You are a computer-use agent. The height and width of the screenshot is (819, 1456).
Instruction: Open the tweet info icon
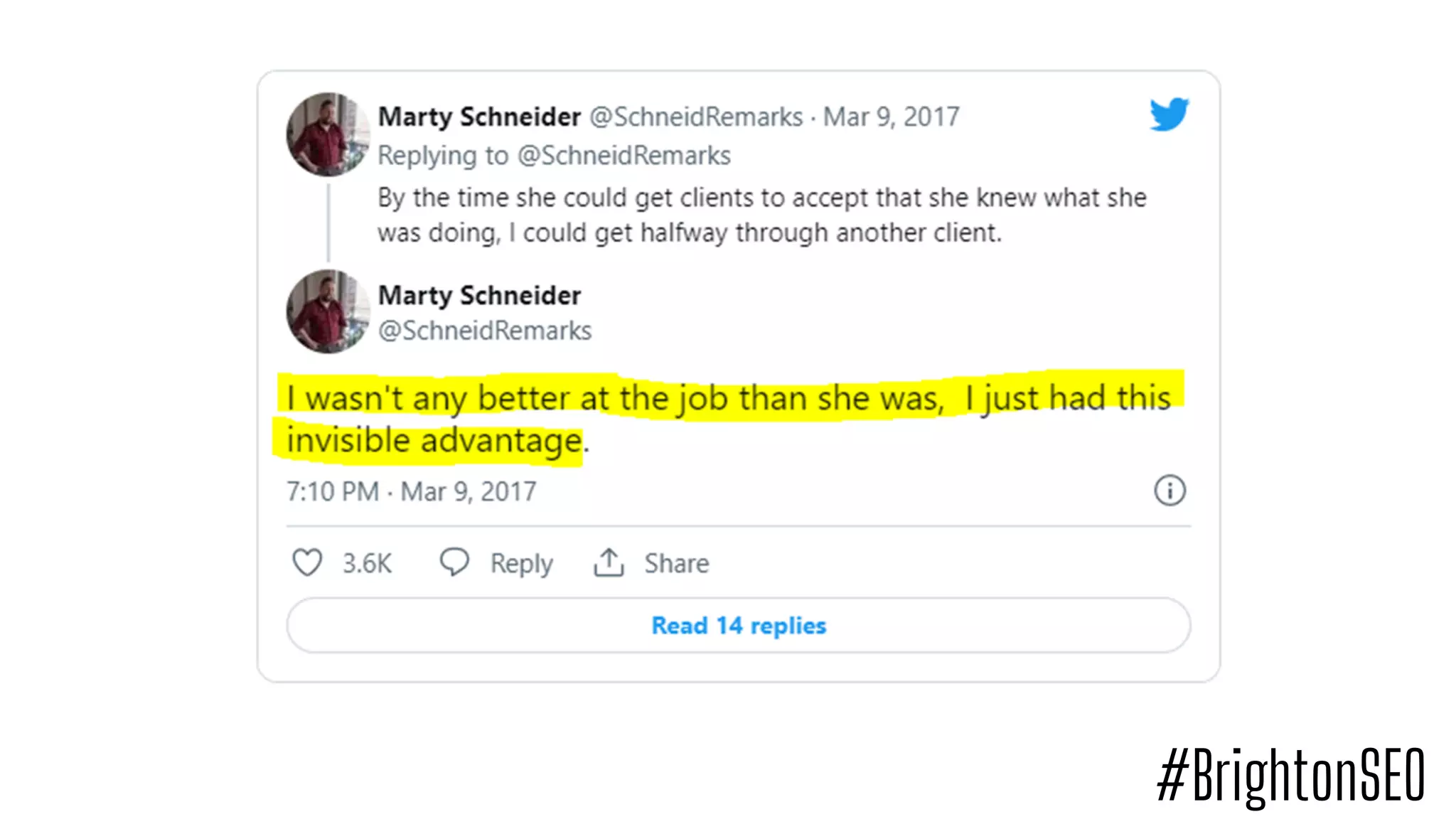pyautogui.click(x=1169, y=491)
